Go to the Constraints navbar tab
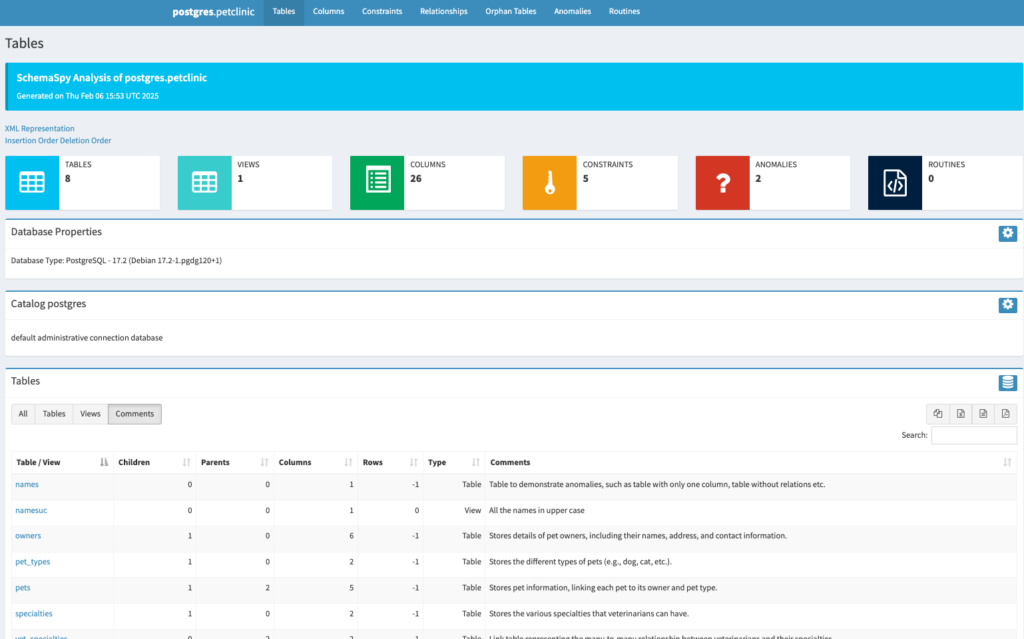 pyautogui.click(x=382, y=12)
